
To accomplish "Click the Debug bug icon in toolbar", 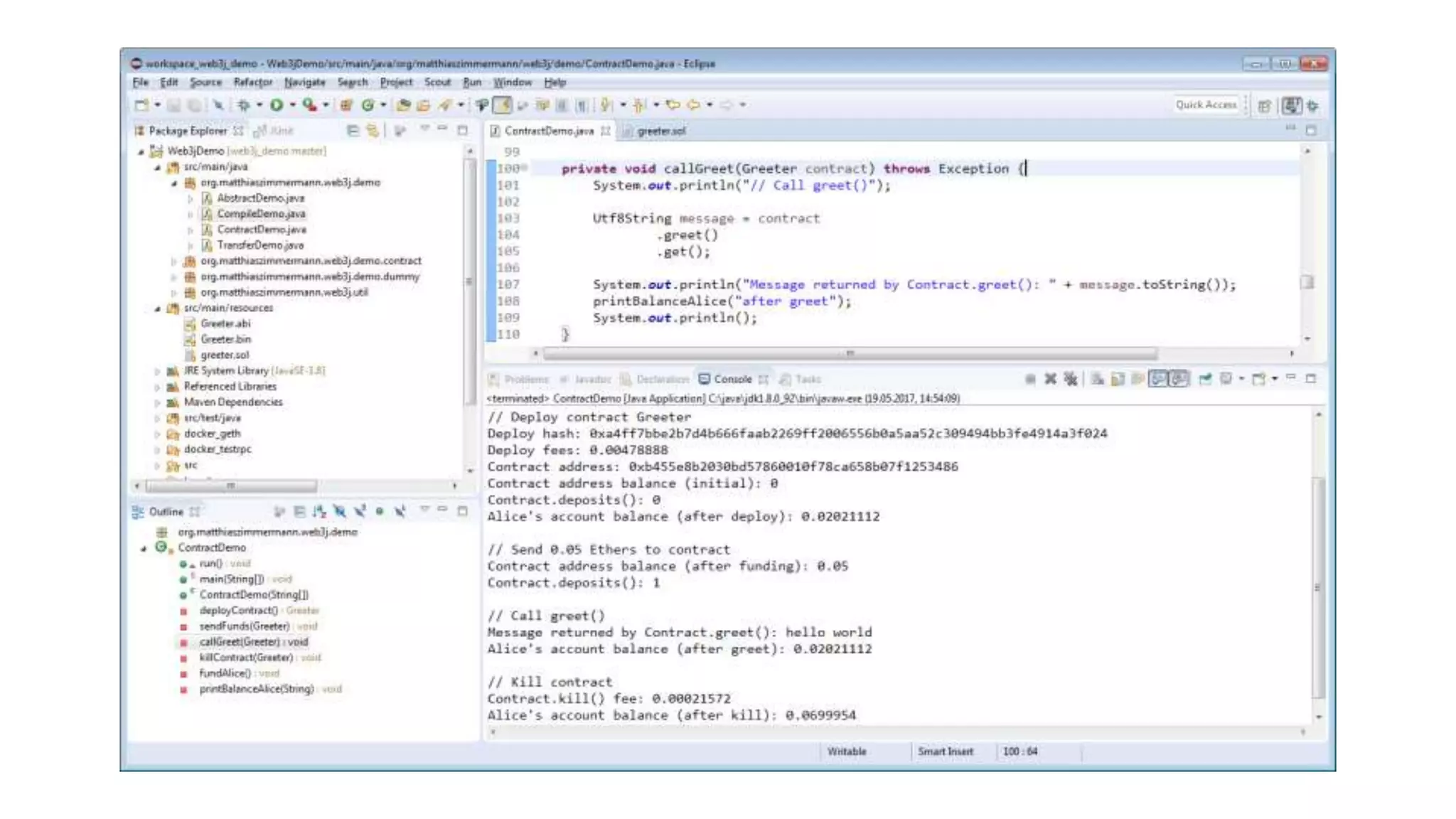I will [244, 105].
